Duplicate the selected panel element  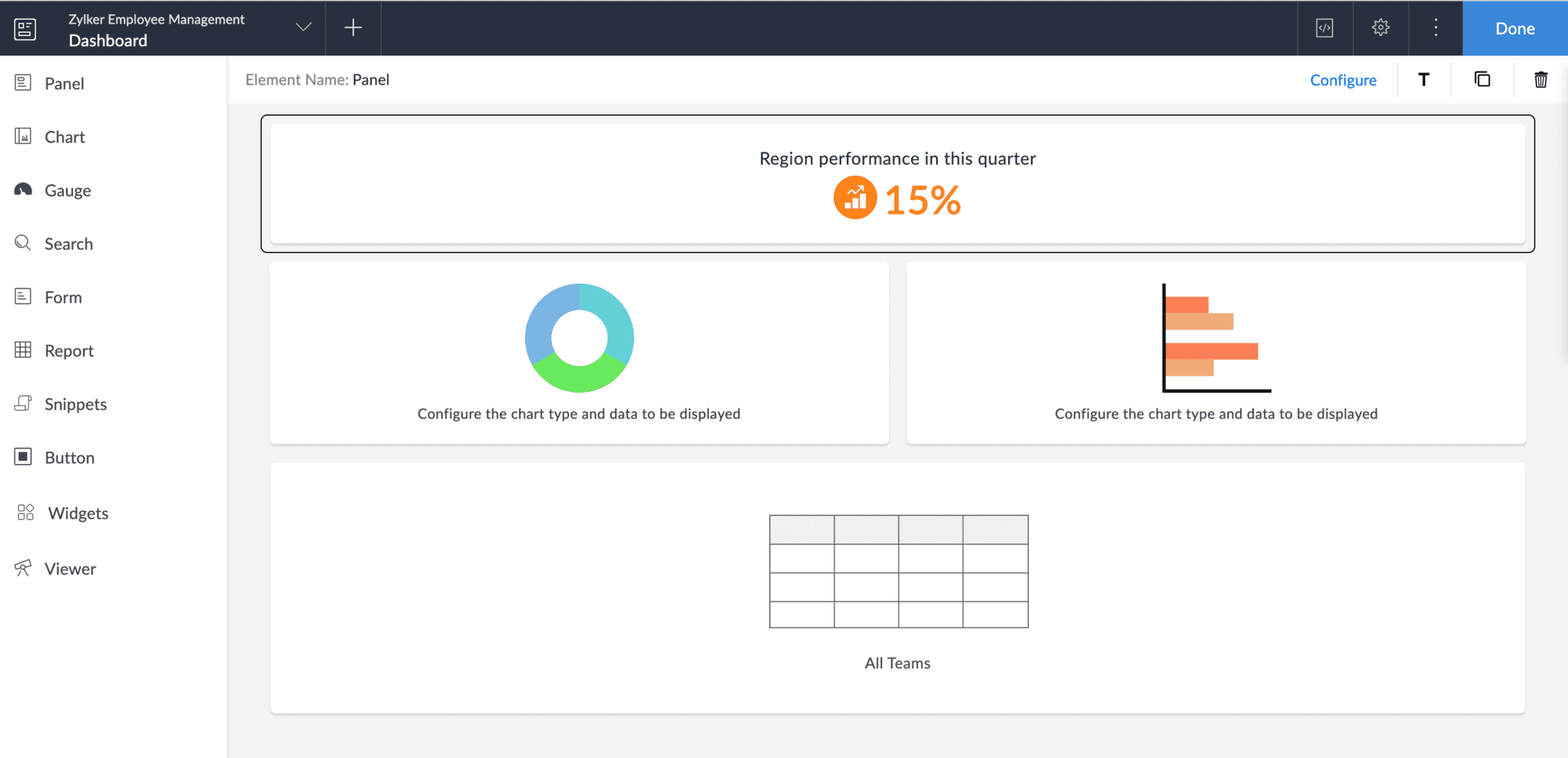point(1482,79)
